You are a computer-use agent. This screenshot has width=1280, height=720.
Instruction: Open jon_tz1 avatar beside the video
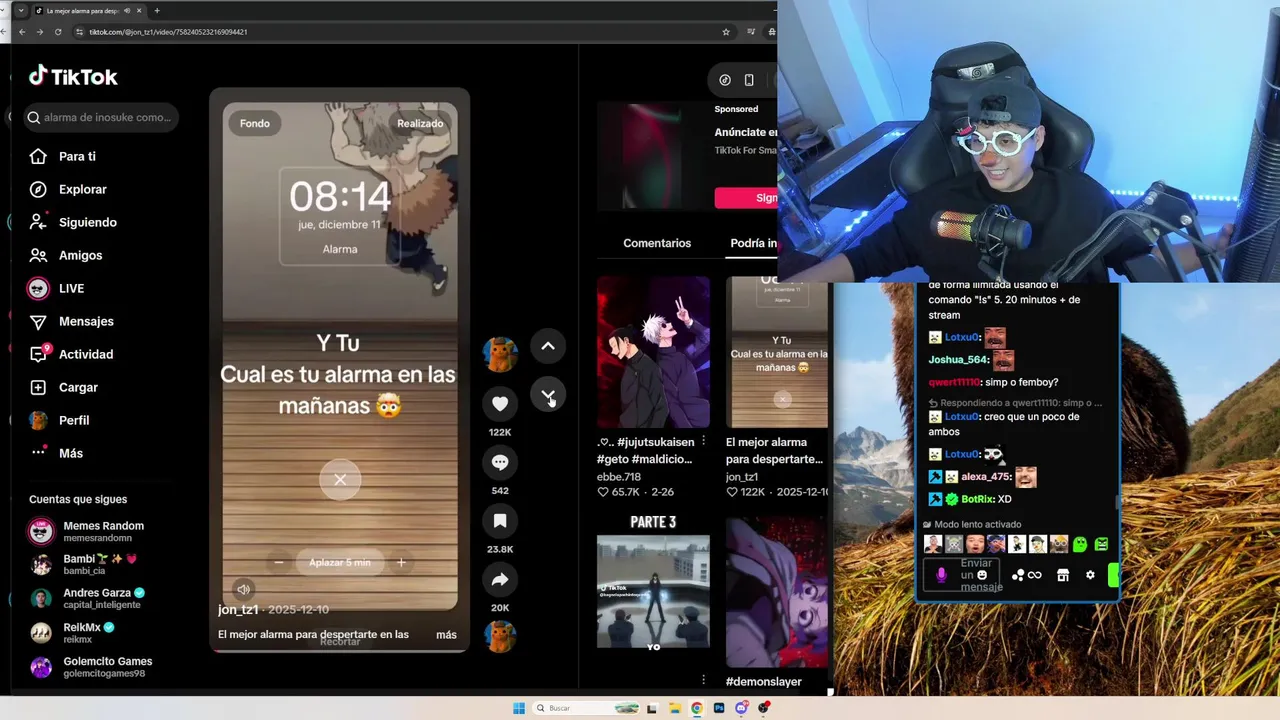pos(500,354)
